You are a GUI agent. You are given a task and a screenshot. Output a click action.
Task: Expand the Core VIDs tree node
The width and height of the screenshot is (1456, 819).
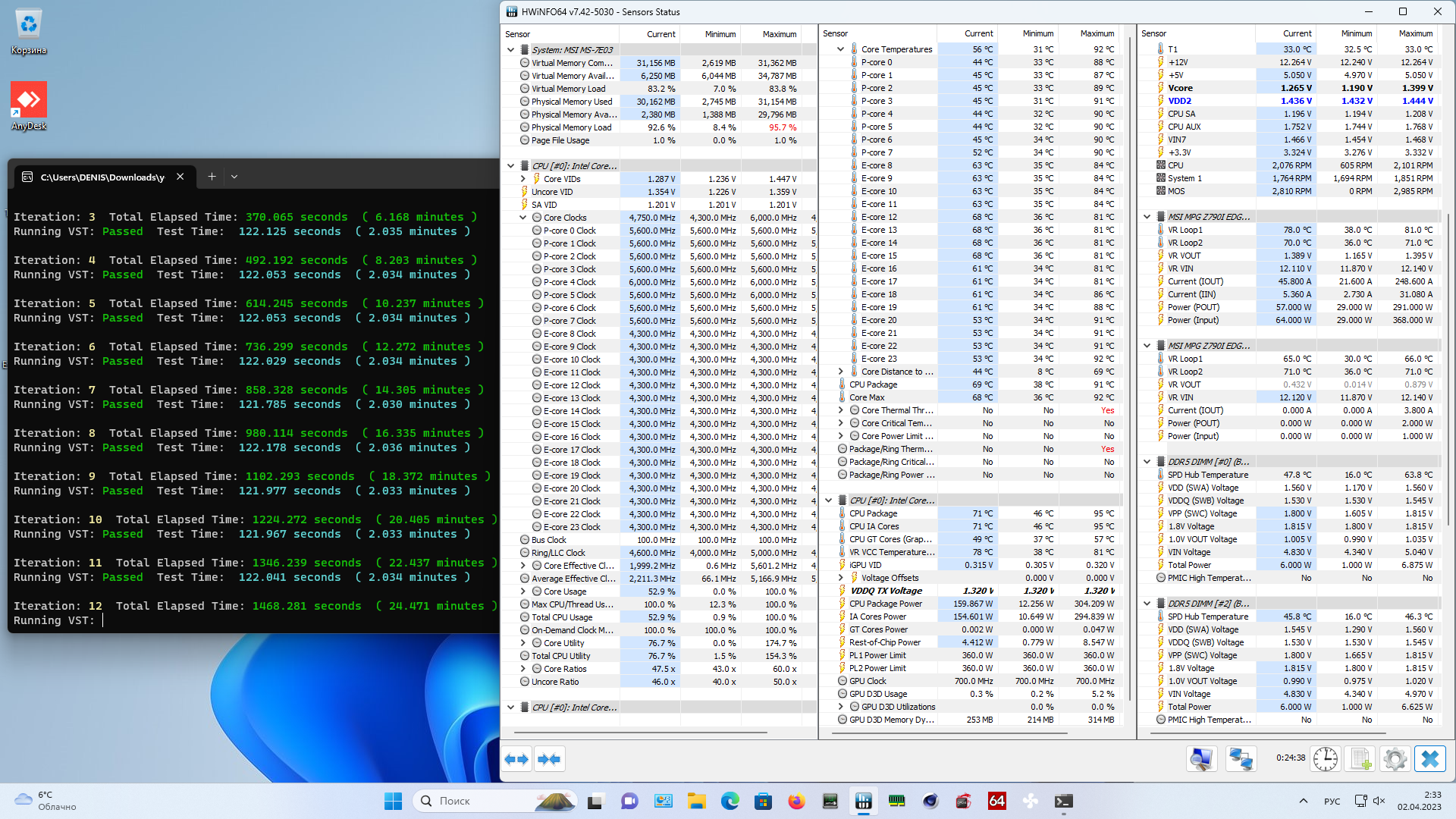[x=522, y=179]
